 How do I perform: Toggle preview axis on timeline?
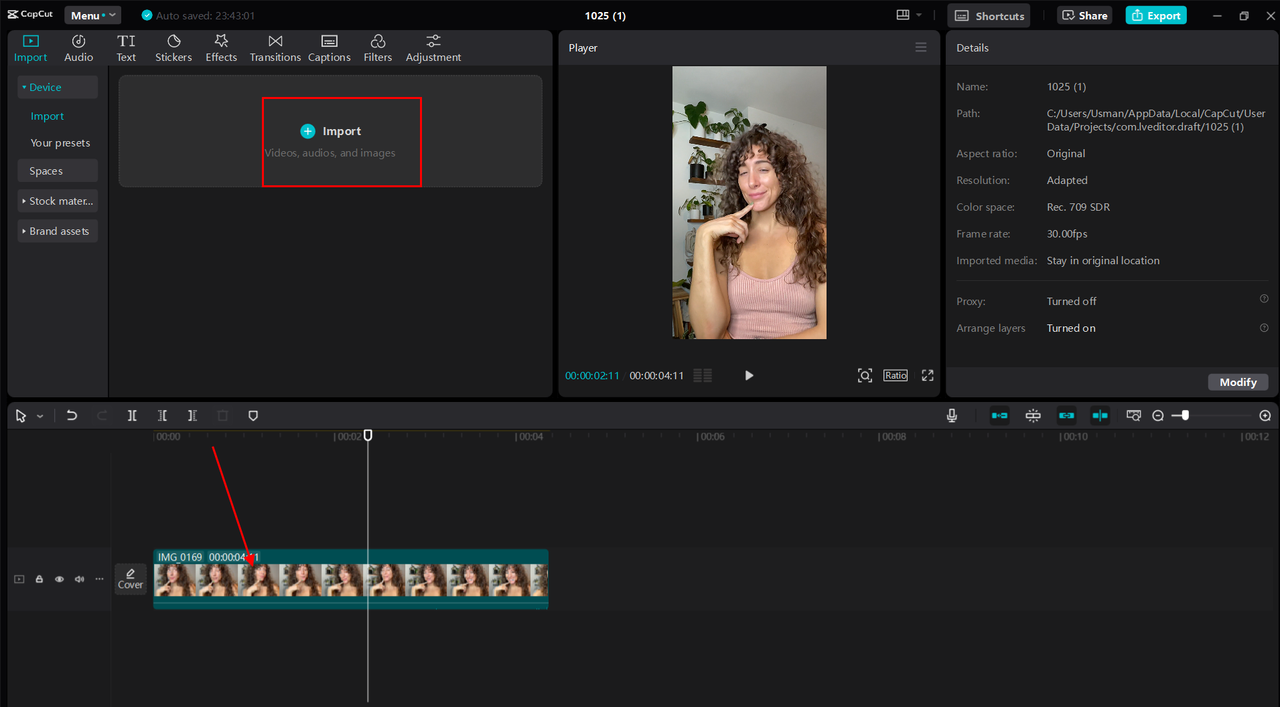click(x=1100, y=416)
